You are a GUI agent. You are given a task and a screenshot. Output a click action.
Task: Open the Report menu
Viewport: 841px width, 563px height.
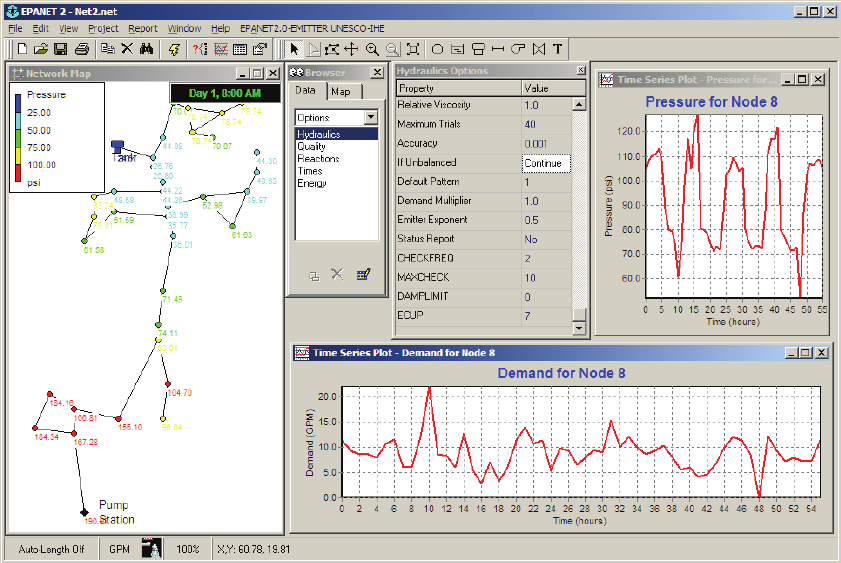[142, 29]
